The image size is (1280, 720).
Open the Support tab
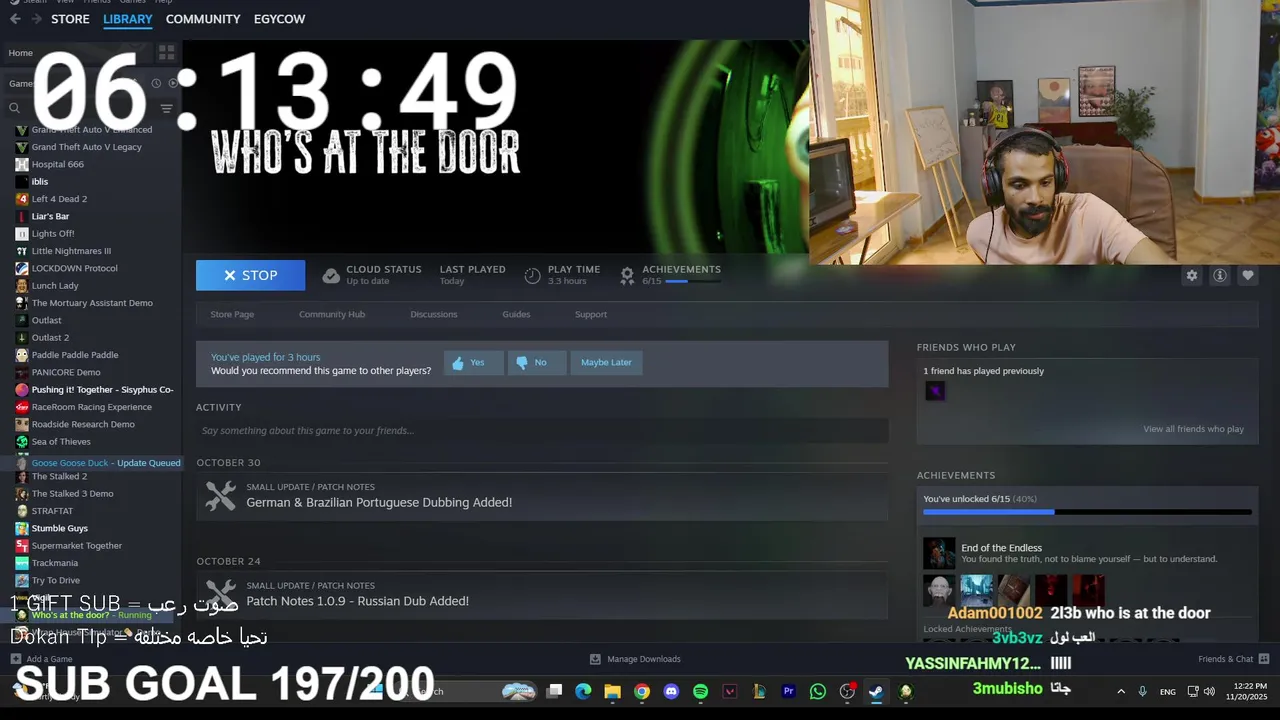pyautogui.click(x=591, y=314)
